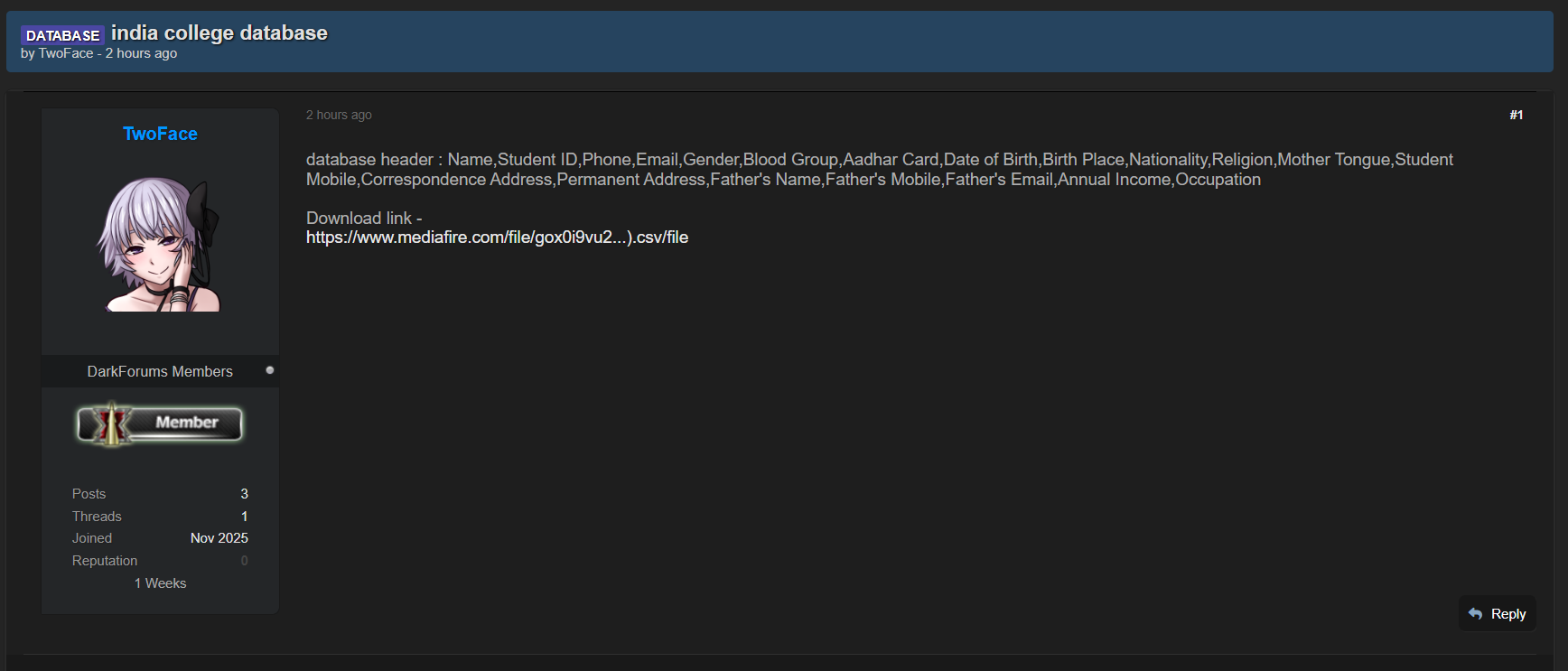Click the "Download link -" text line
This screenshot has height=671, width=1568.
364,218
